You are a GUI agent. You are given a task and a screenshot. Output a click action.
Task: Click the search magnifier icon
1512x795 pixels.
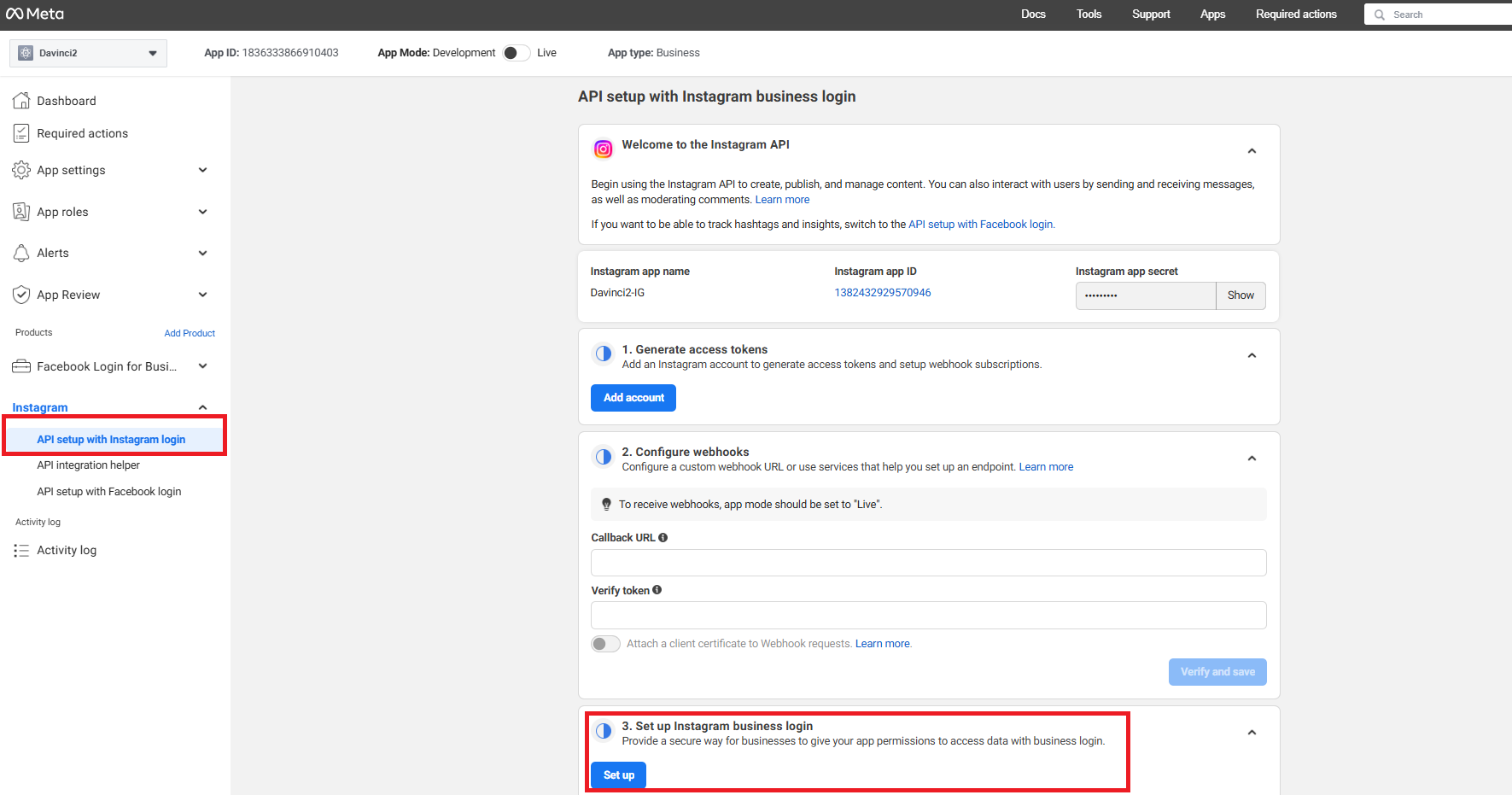[x=1380, y=15]
